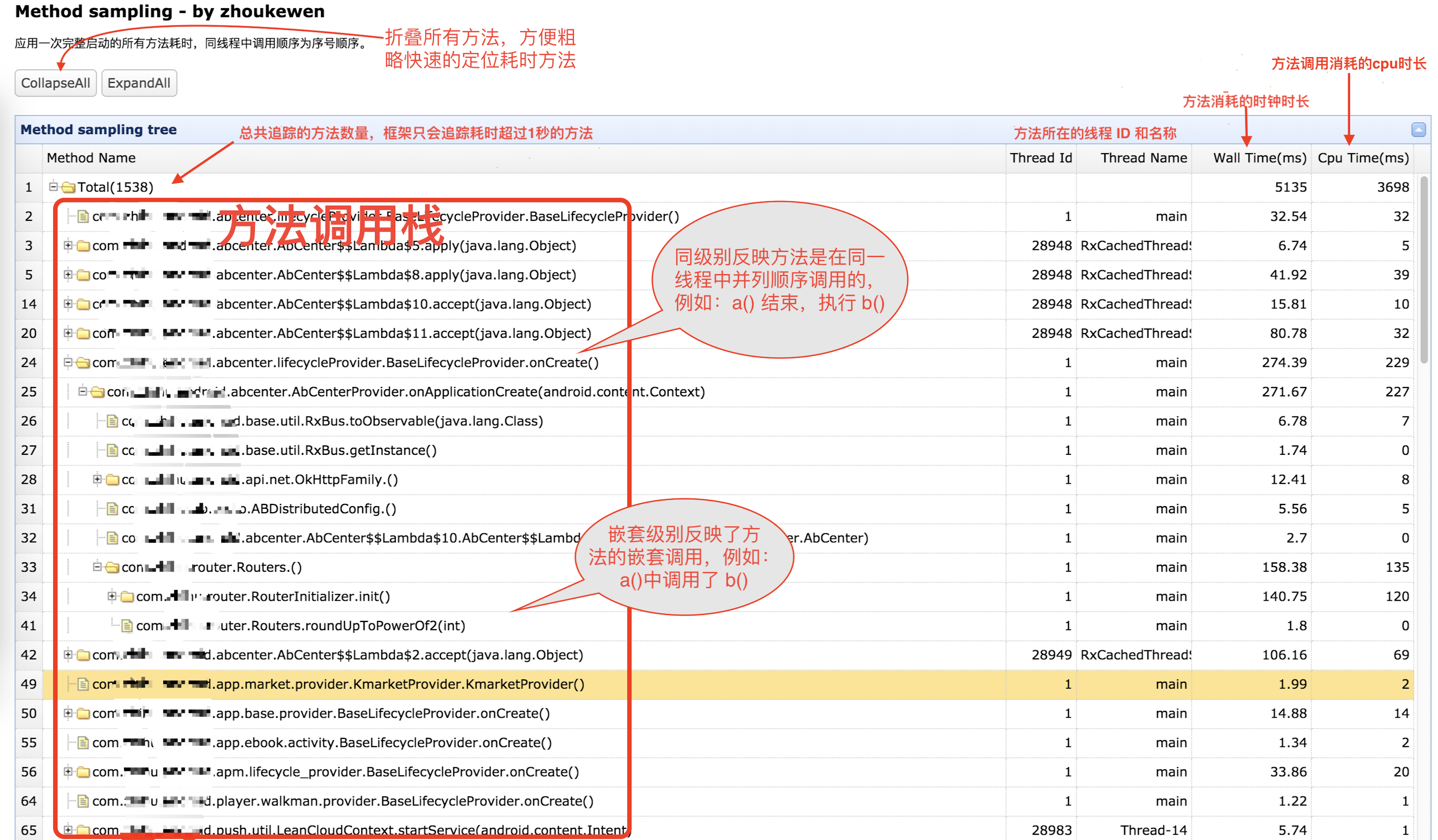Collapse the router.Routers.() node
Screen dimensions: 1438x840
[x=97, y=567]
